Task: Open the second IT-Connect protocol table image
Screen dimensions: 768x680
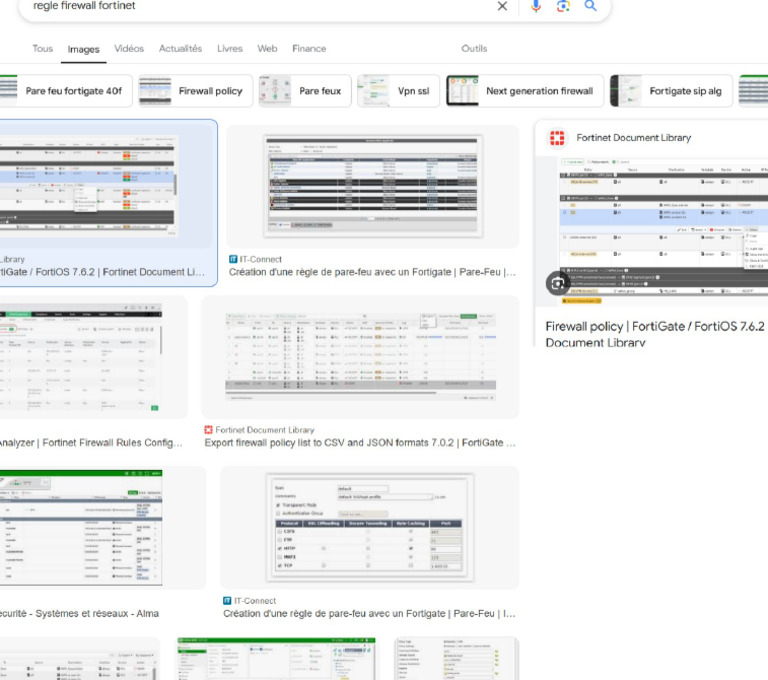Action: click(x=369, y=528)
